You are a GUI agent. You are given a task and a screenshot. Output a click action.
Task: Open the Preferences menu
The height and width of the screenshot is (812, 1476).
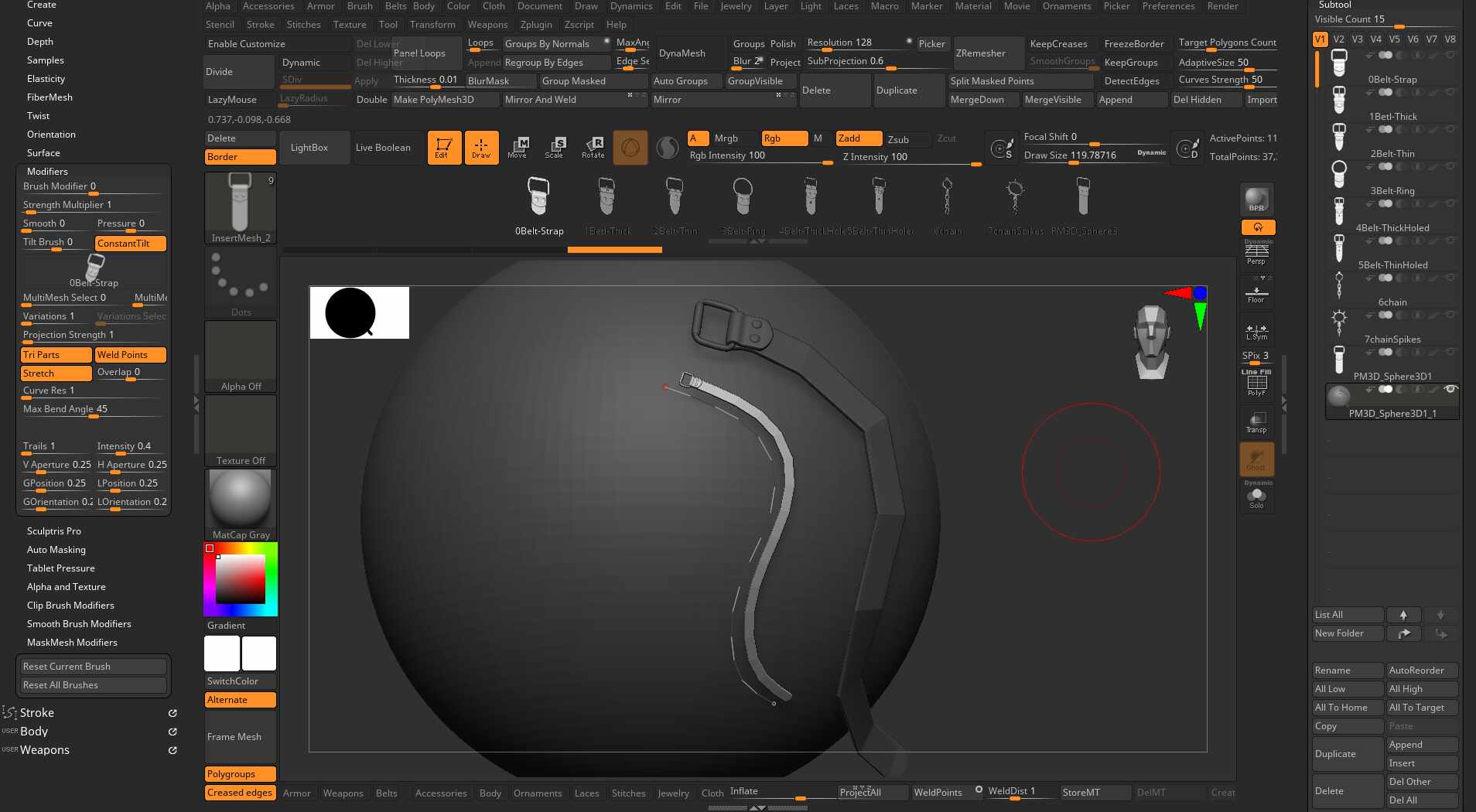coord(1168,6)
